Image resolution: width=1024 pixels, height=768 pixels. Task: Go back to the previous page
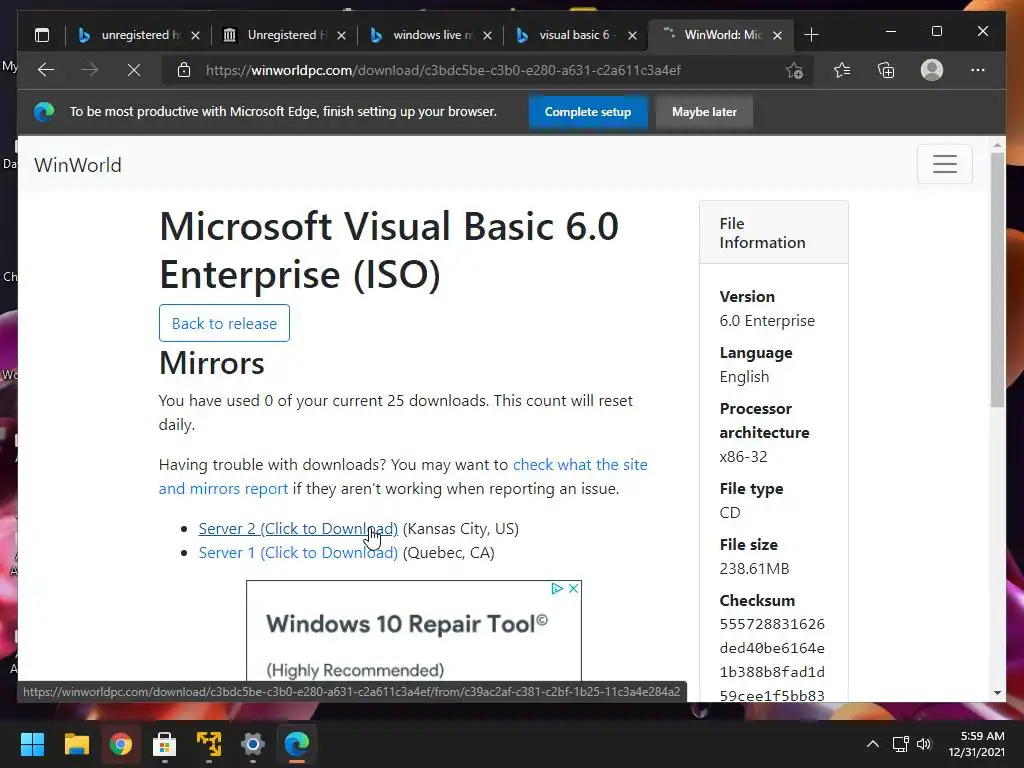[46, 70]
